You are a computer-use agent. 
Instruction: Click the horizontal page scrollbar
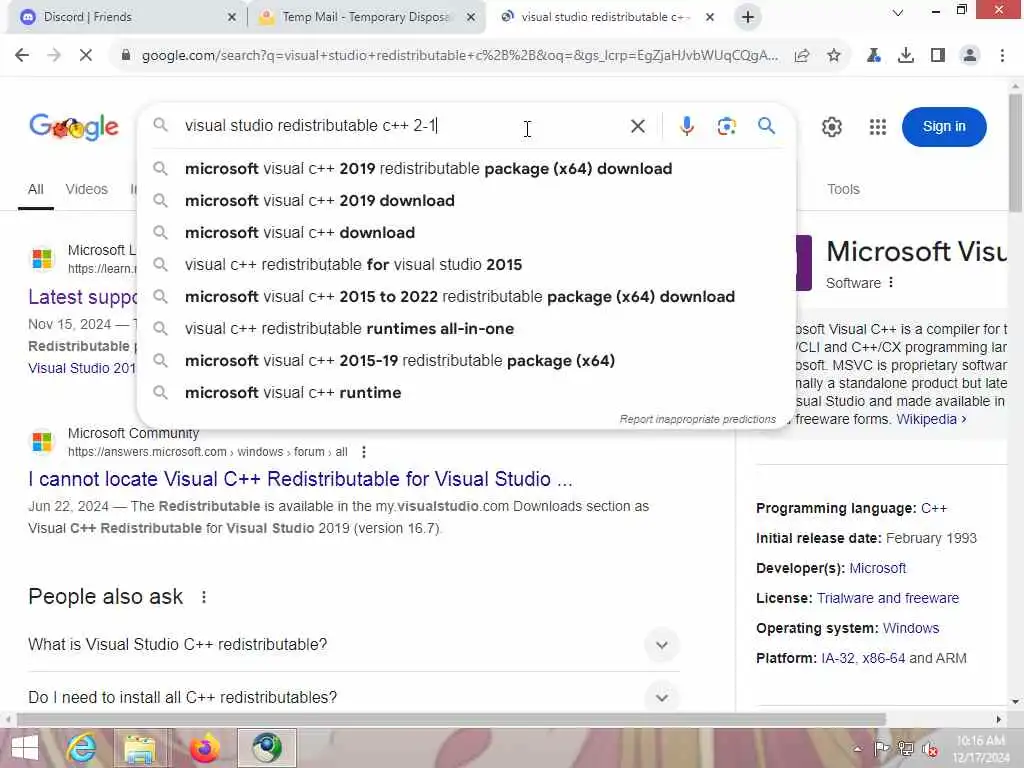pos(451,720)
